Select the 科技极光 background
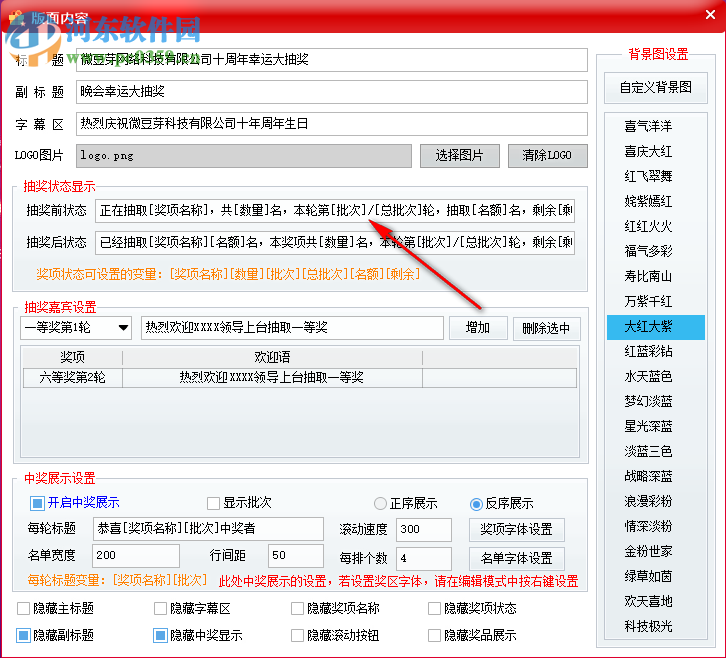 656,626
